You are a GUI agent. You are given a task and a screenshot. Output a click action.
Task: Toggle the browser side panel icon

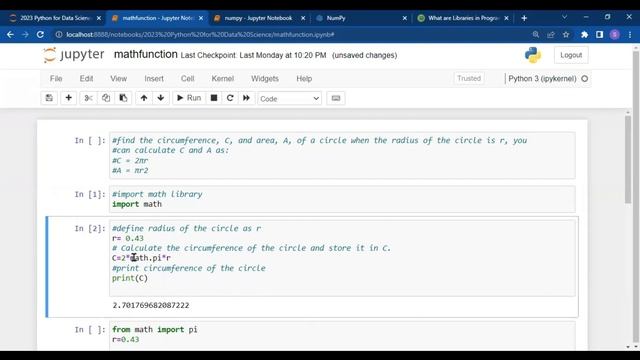[x=600, y=35]
